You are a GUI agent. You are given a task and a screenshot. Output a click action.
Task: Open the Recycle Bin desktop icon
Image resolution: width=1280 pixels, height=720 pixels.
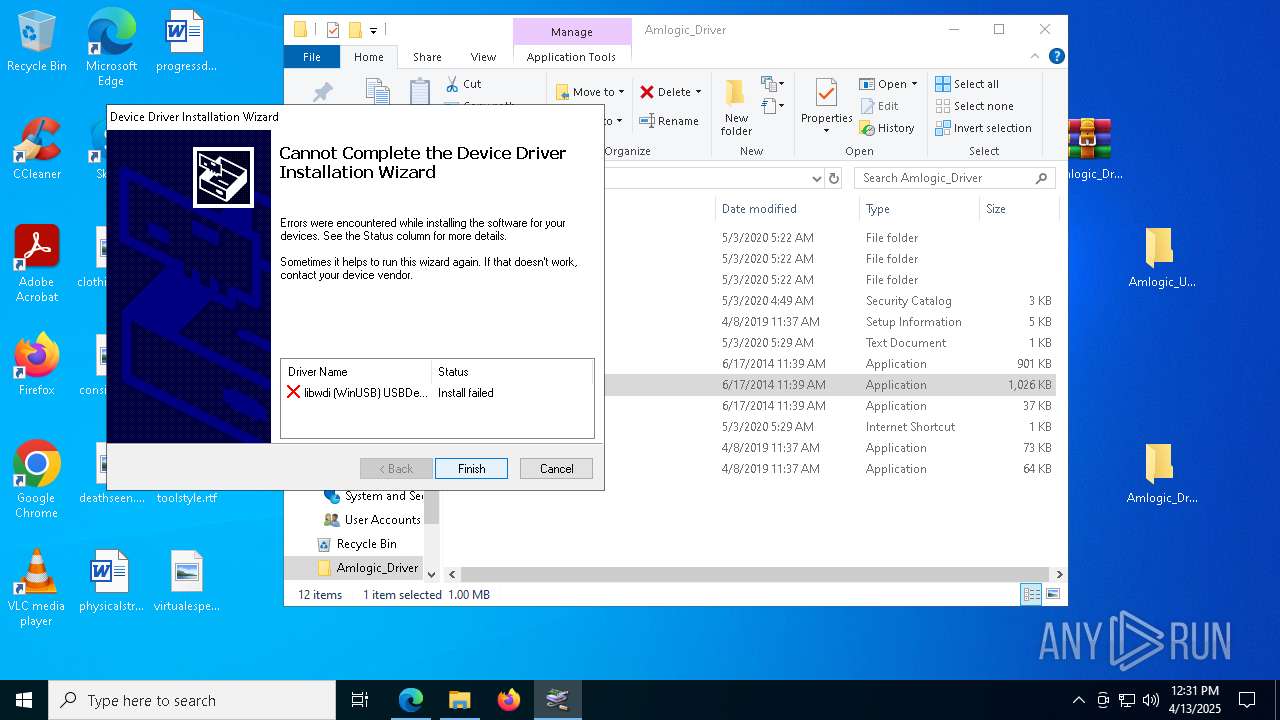(37, 42)
